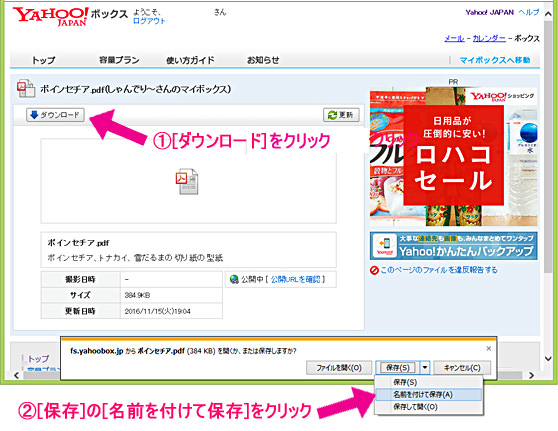Click the file description text ポインセチア、トナカイ
The width and height of the screenshot is (558, 431).
coord(135,257)
